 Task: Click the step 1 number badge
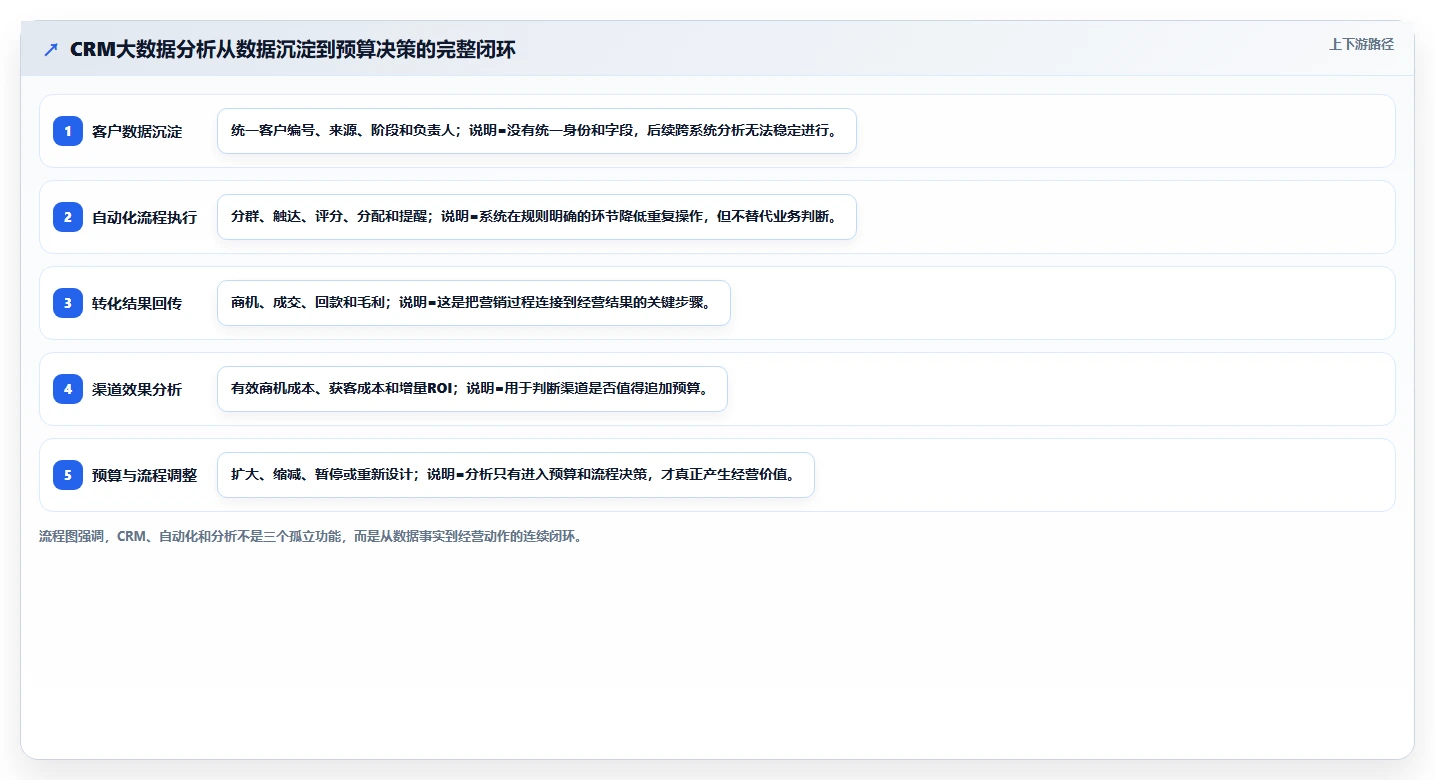click(68, 131)
